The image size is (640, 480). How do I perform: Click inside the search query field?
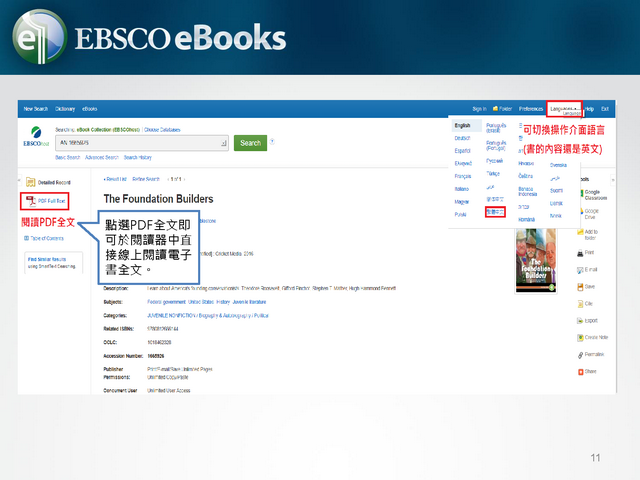[140, 143]
